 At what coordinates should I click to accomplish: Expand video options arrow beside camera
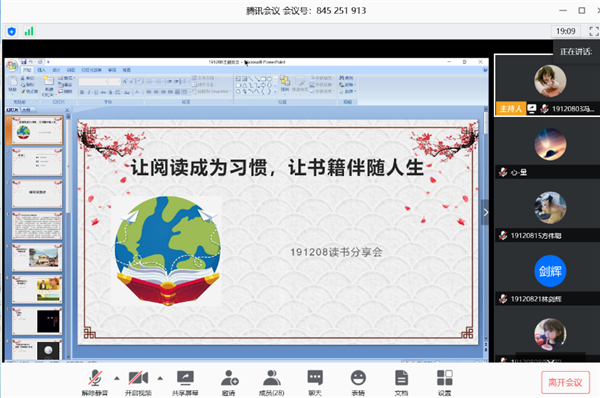click(160, 378)
